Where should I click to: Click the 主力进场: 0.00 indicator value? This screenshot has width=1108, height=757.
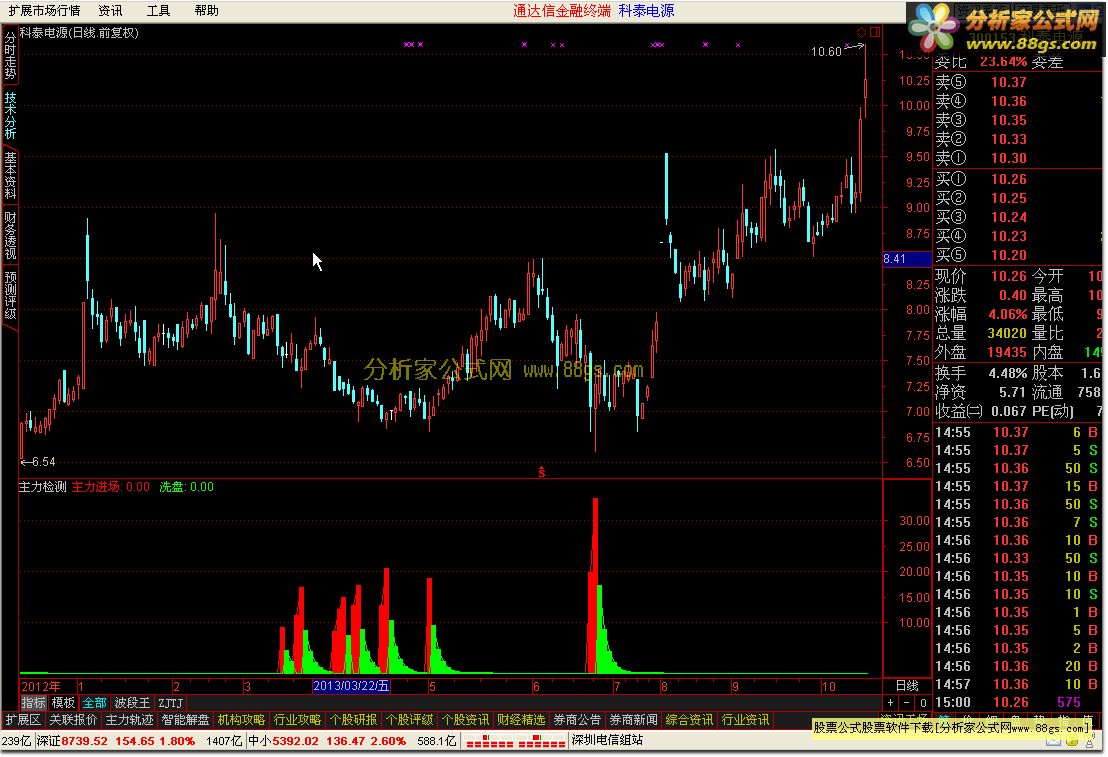(111, 487)
